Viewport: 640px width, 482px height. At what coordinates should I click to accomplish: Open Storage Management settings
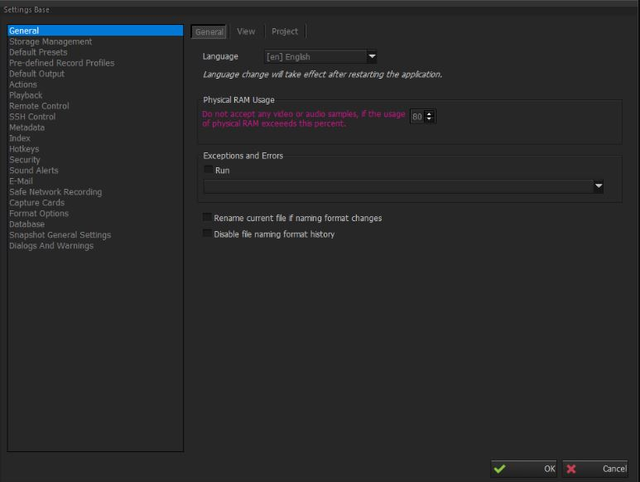coord(51,42)
